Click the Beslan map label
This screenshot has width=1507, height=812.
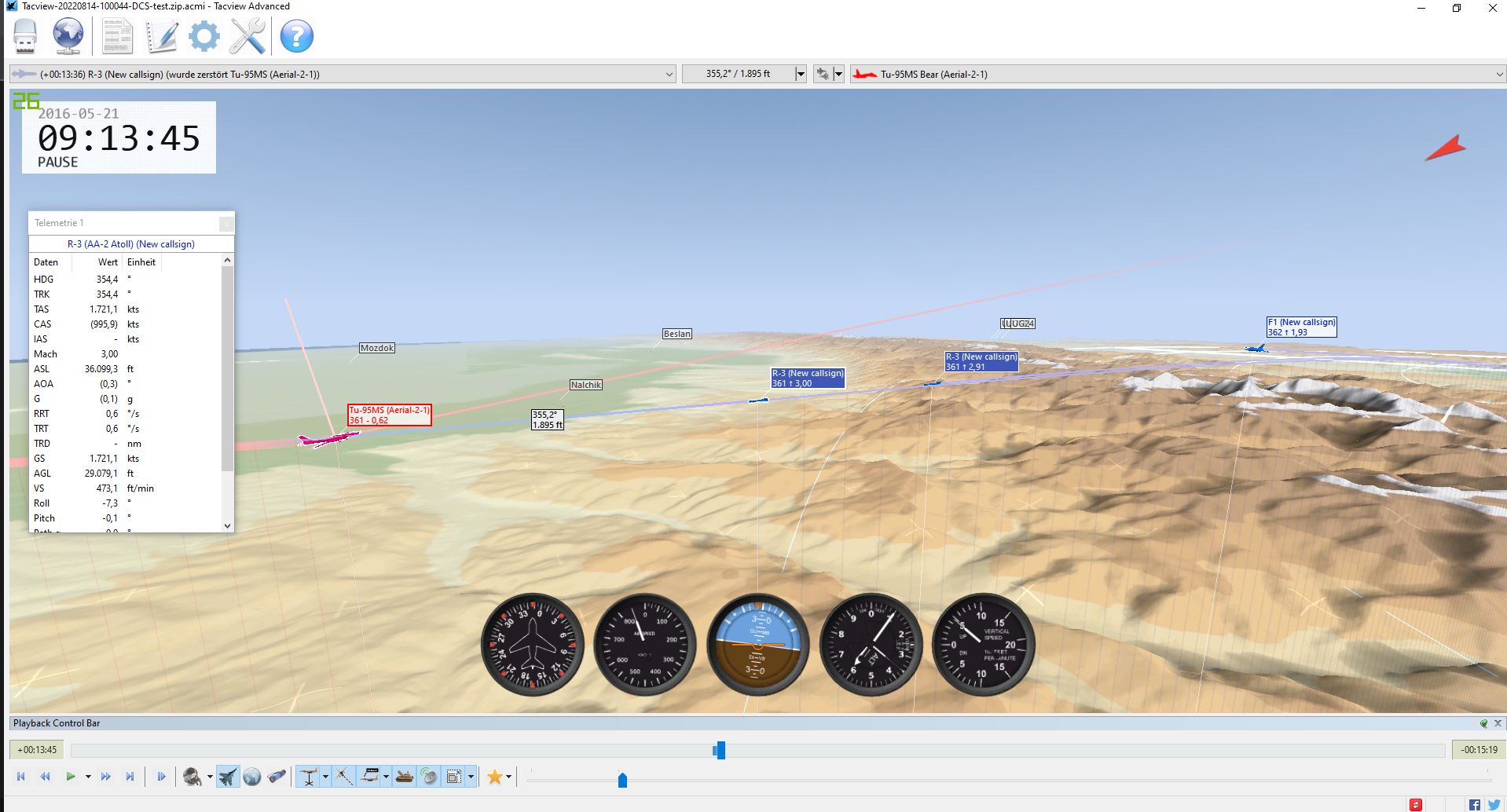(677, 334)
